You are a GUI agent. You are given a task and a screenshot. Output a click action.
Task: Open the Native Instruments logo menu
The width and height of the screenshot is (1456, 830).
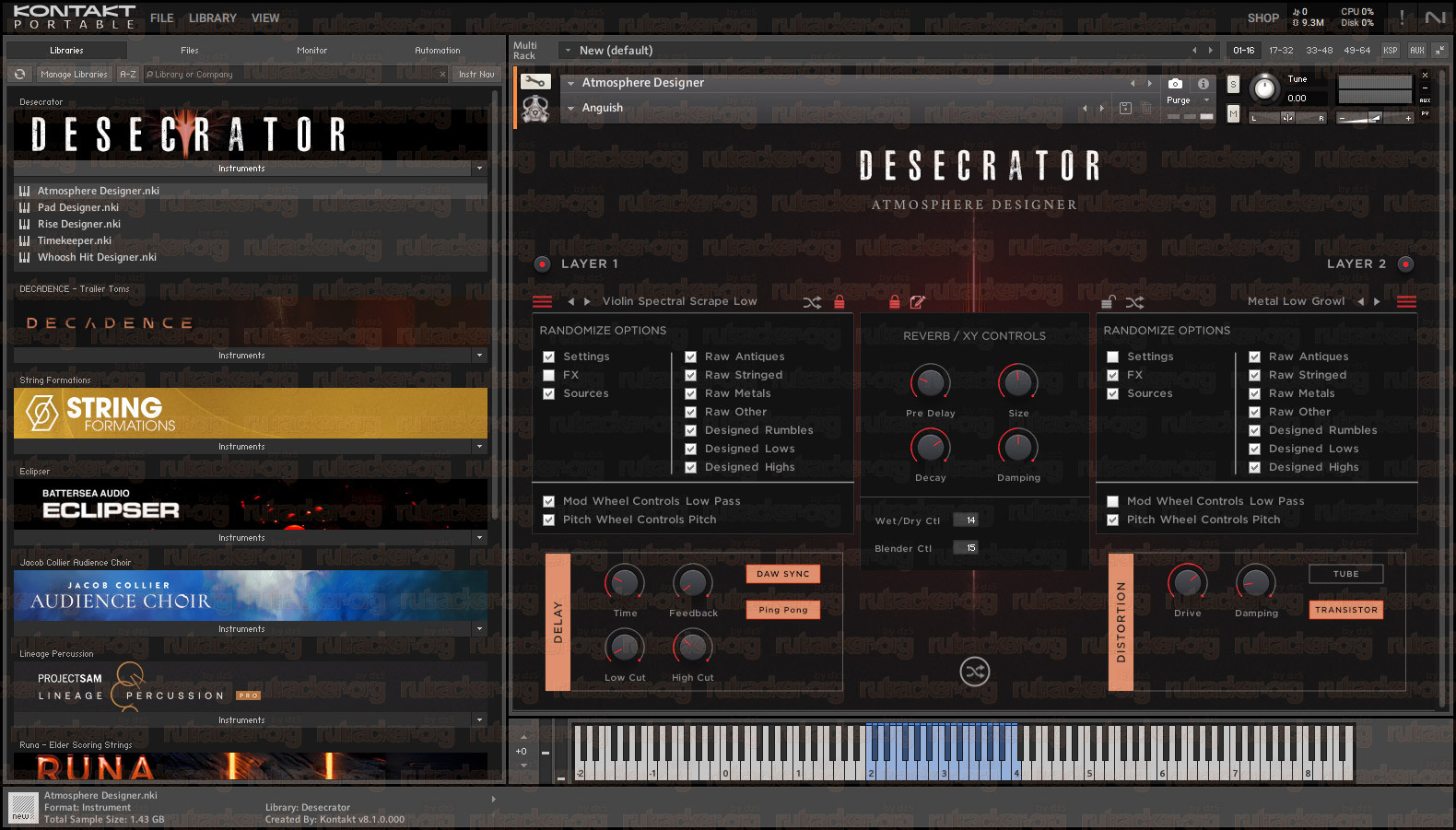pyautogui.click(x=1435, y=18)
